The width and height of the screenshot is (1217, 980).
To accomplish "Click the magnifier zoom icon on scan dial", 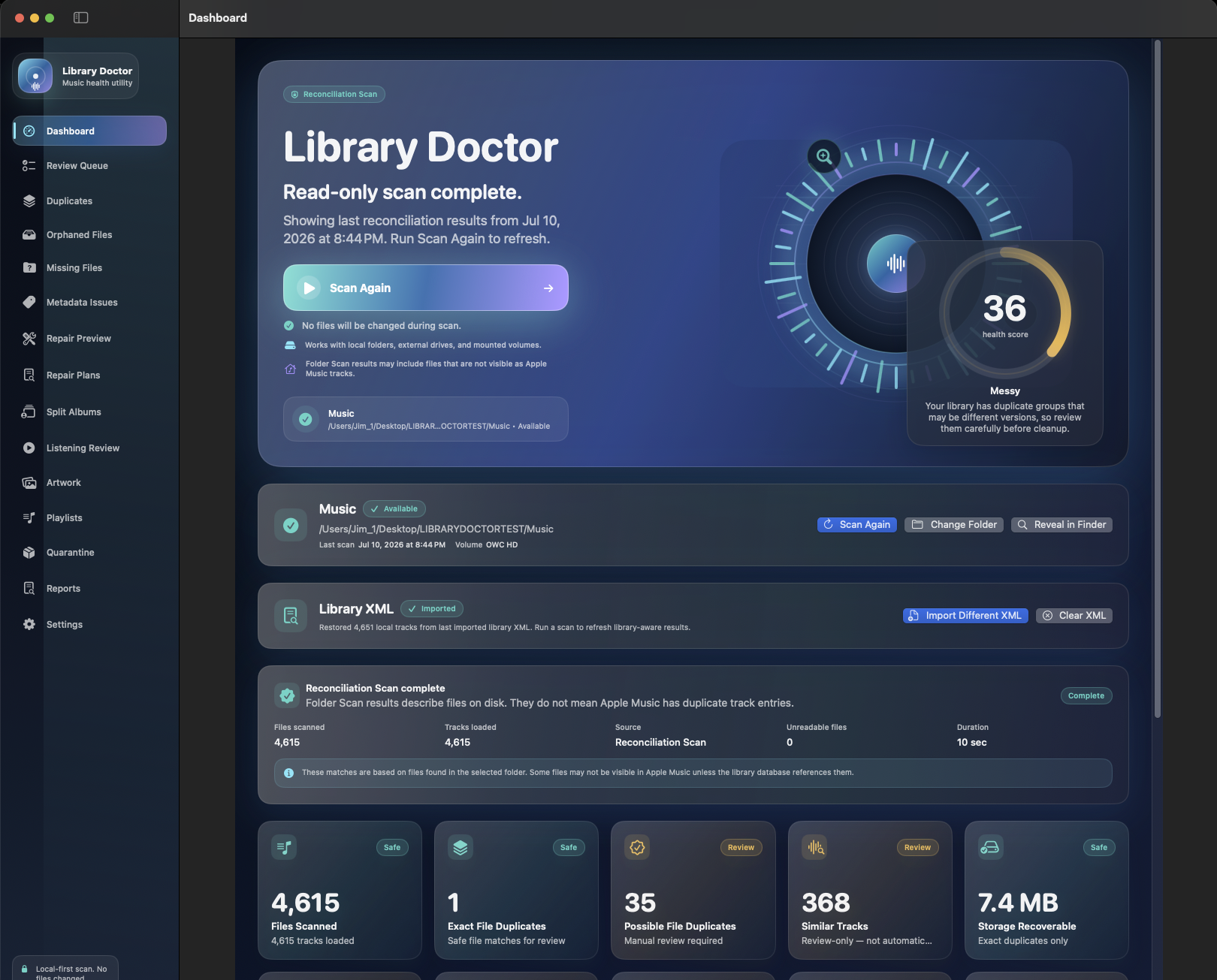I will pos(824,156).
